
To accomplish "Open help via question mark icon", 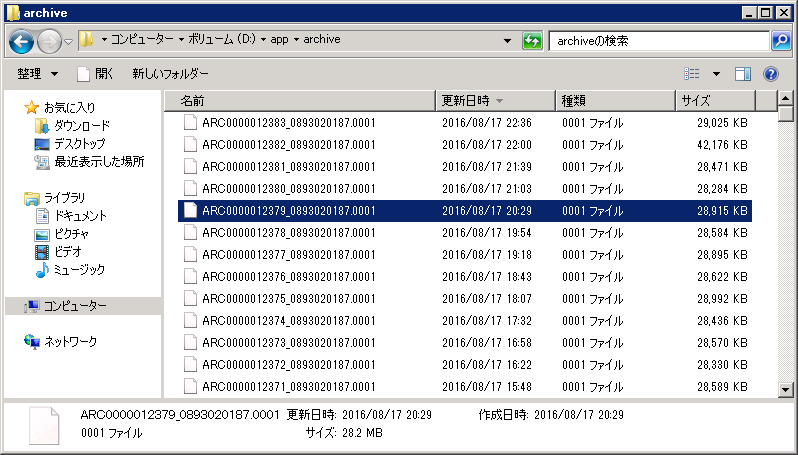I will pyautogui.click(x=771, y=74).
